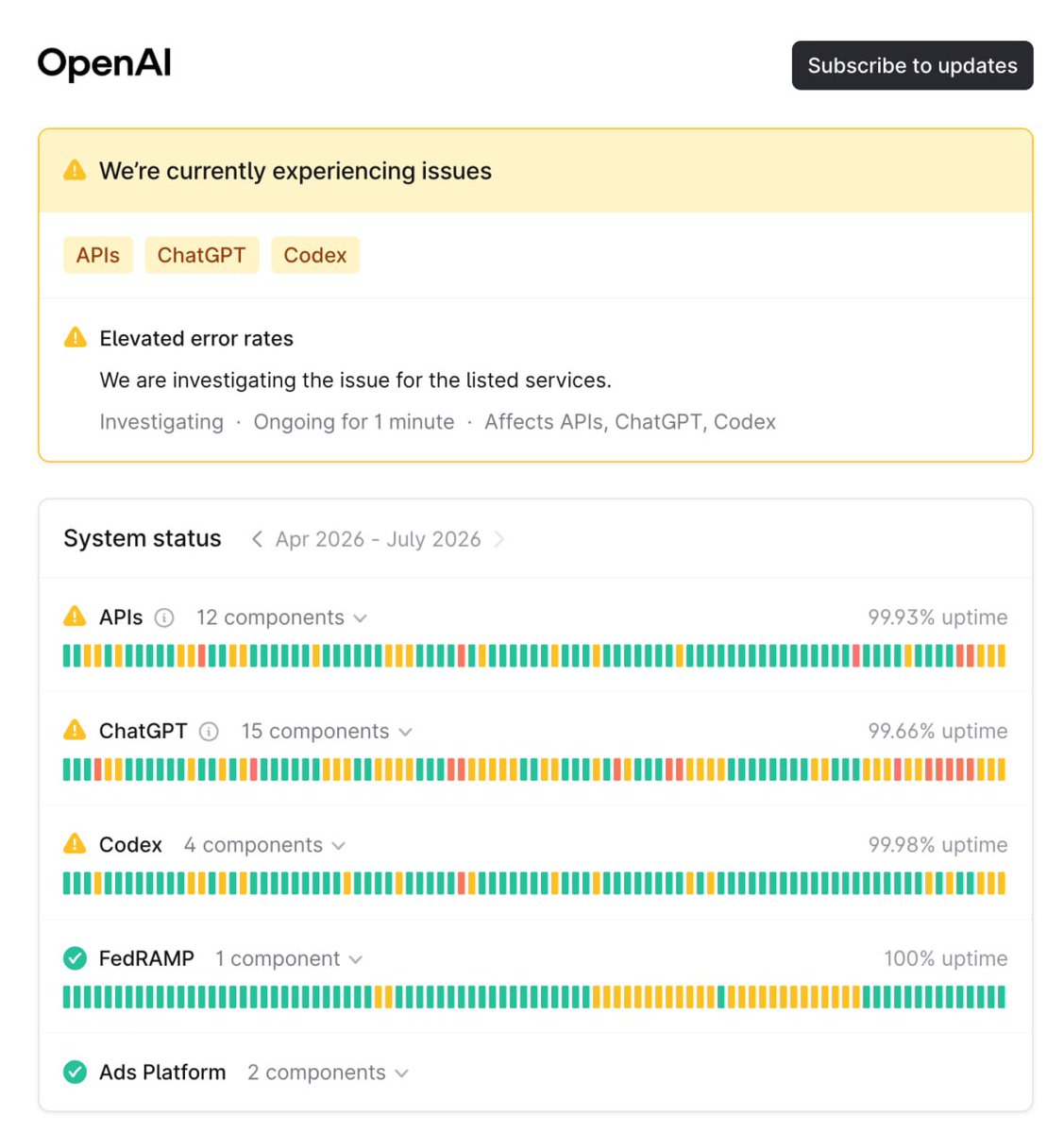Click the APIs info icon
This screenshot has height=1133, width=1064.
[x=164, y=617]
